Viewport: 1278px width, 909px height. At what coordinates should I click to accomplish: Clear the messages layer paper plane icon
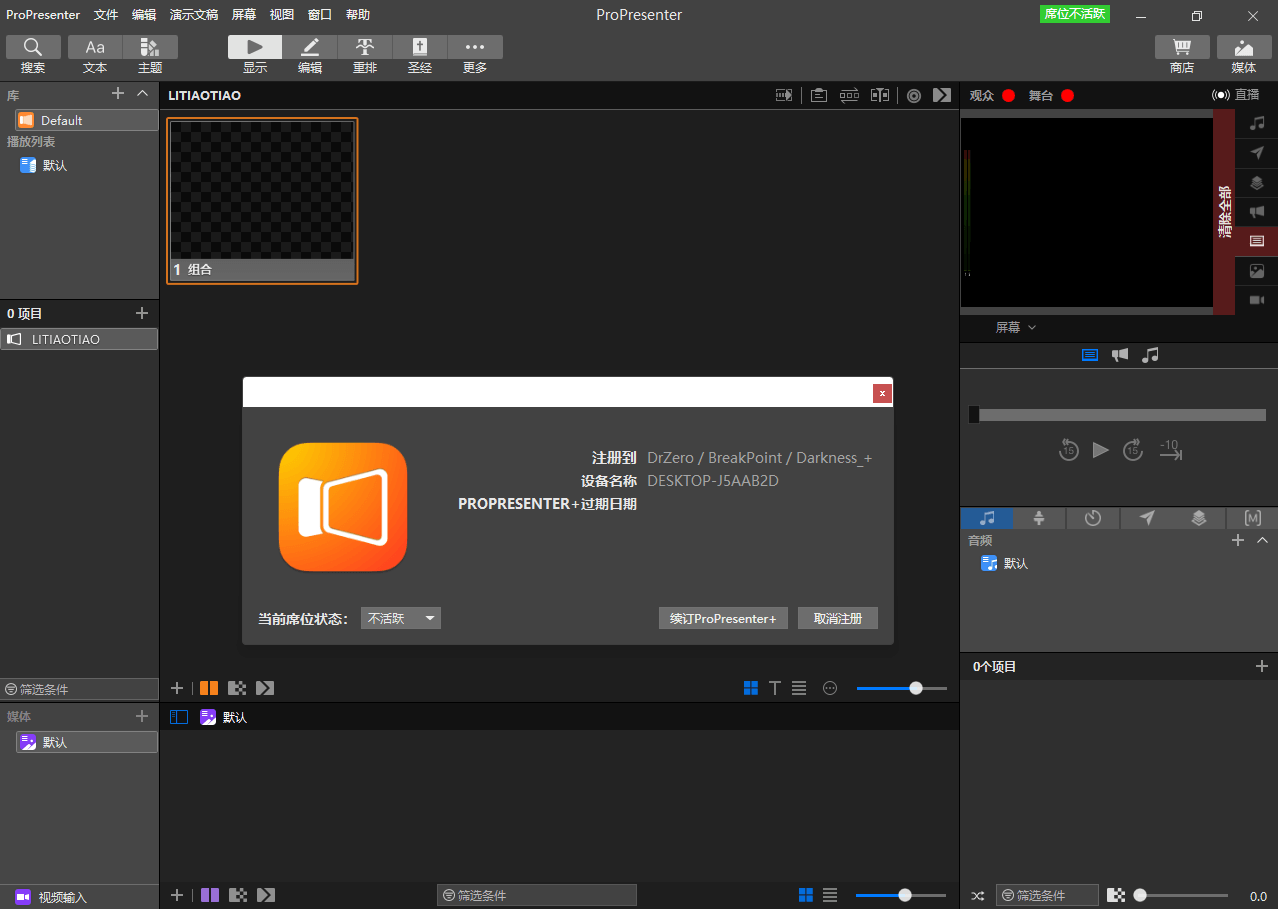[1257, 153]
